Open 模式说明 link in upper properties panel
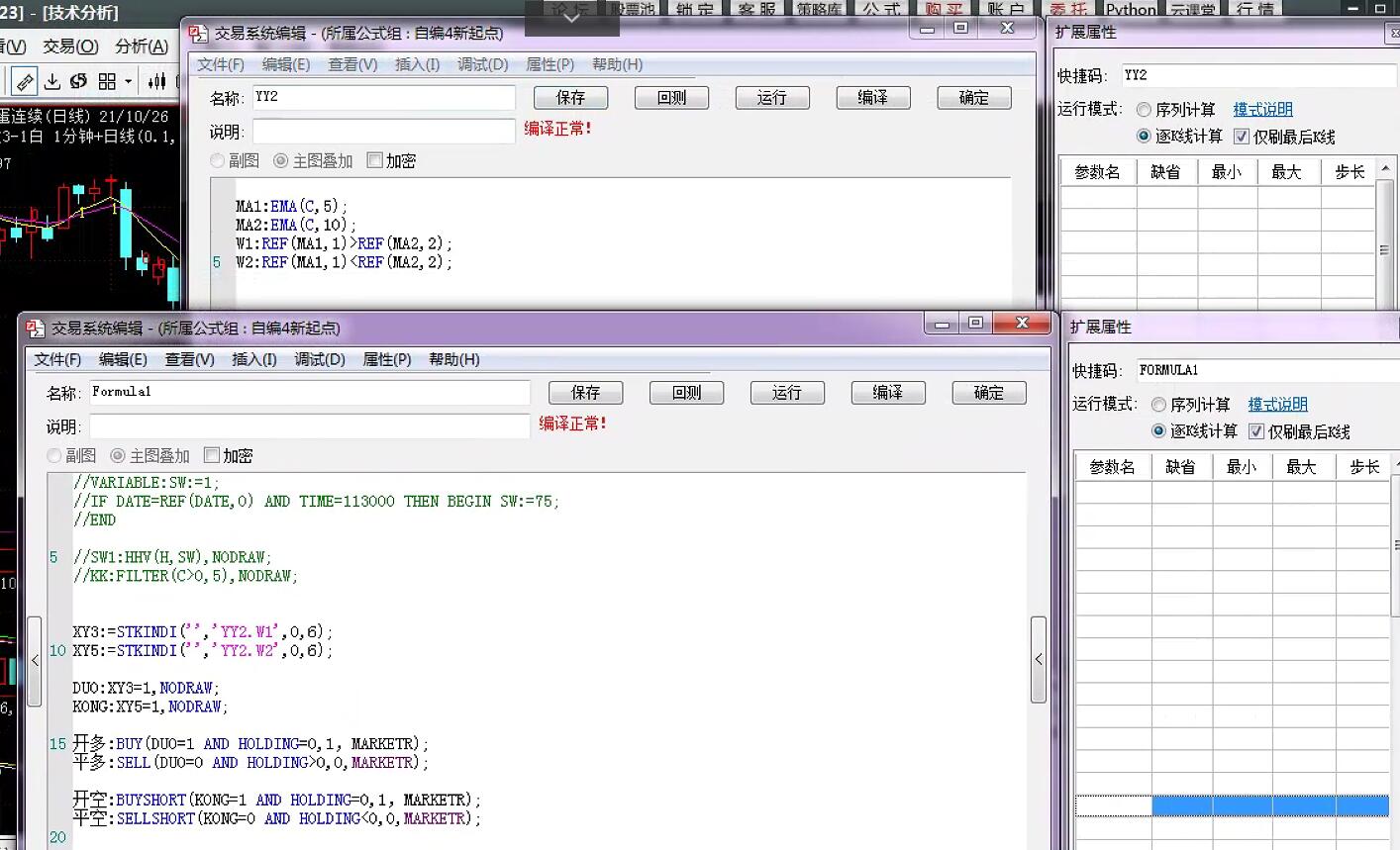The height and width of the screenshot is (850, 1400). click(1262, 110)
